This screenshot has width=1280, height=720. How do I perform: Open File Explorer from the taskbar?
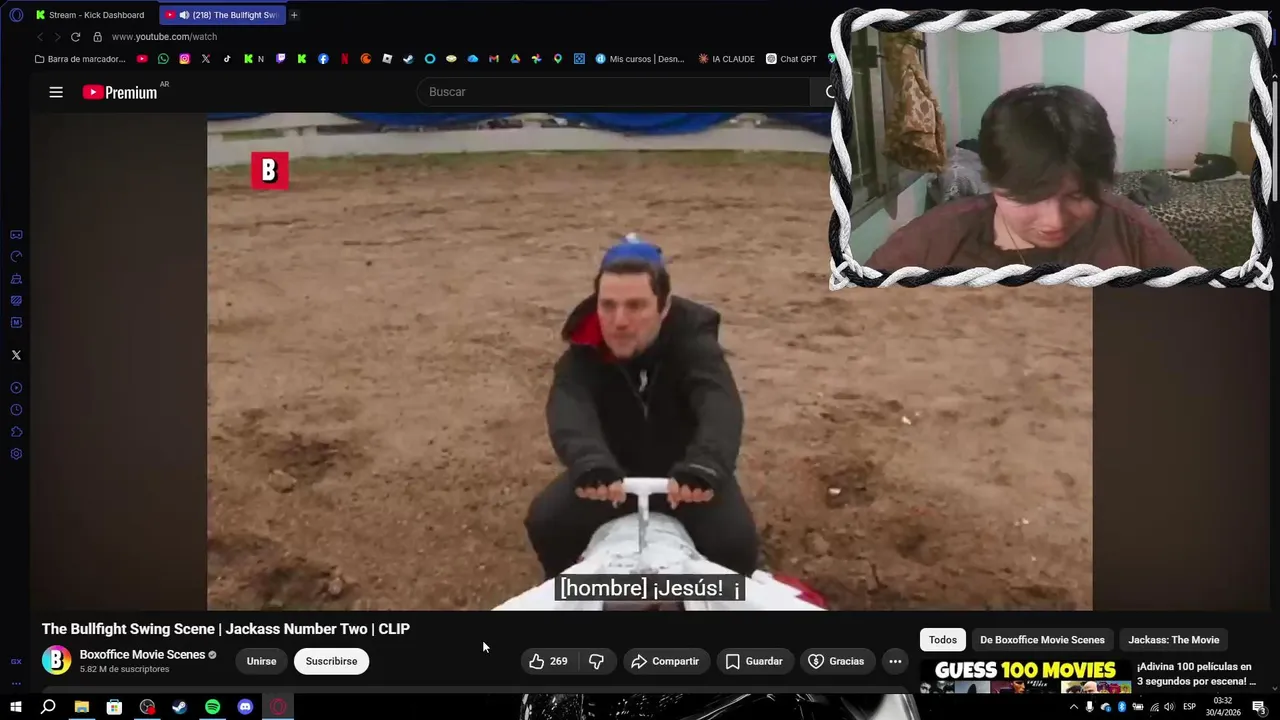81,707
